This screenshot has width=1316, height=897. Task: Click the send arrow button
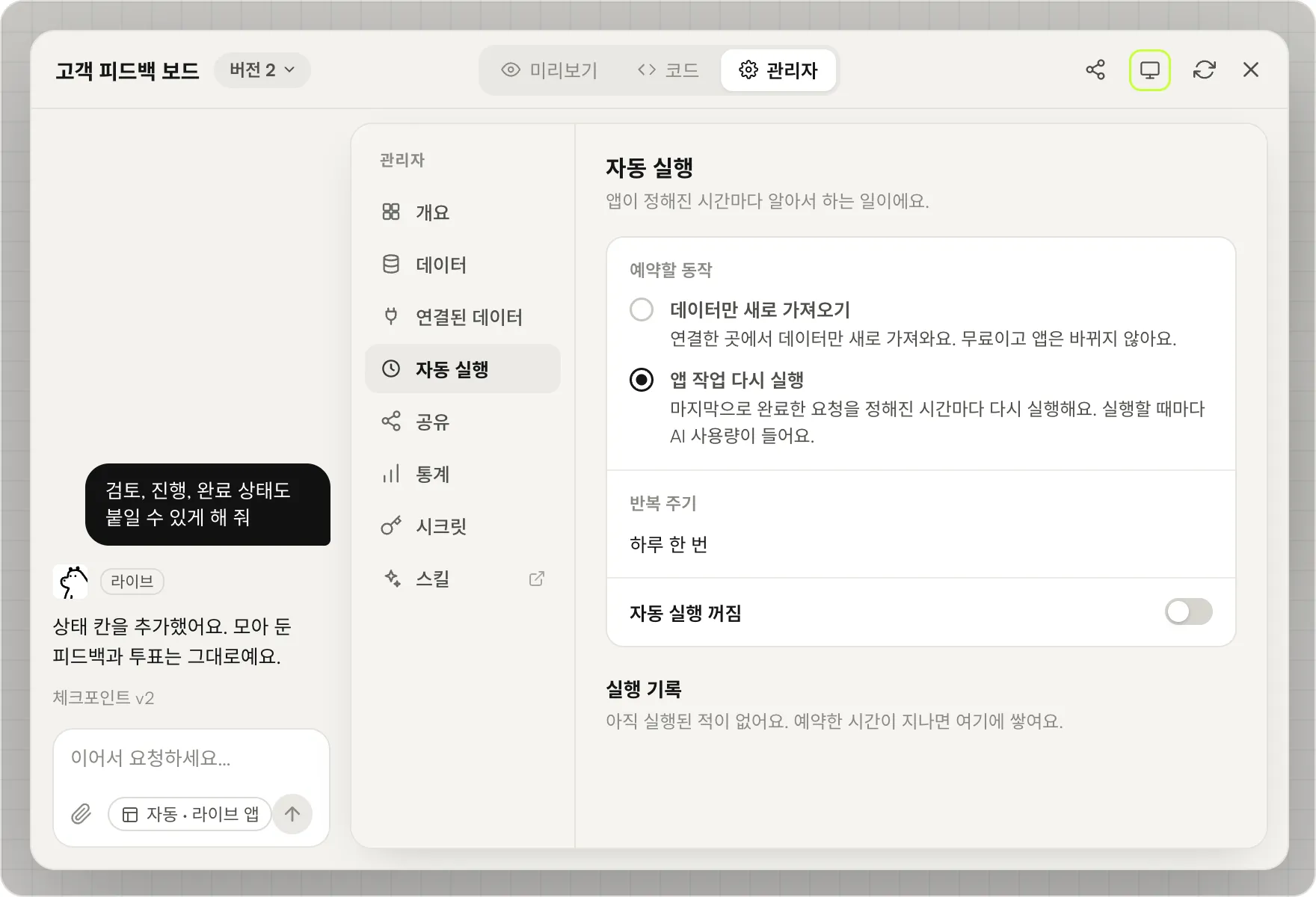292,814
